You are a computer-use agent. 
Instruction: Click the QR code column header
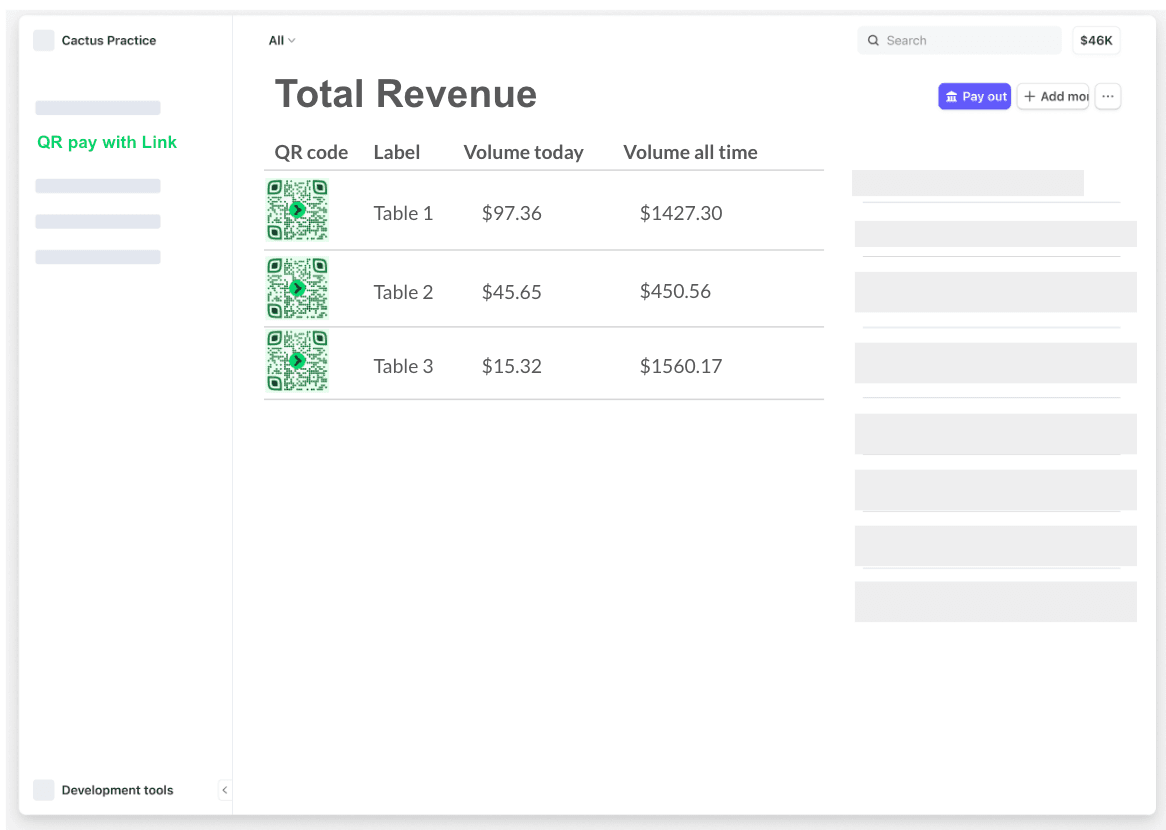point(311,152)
